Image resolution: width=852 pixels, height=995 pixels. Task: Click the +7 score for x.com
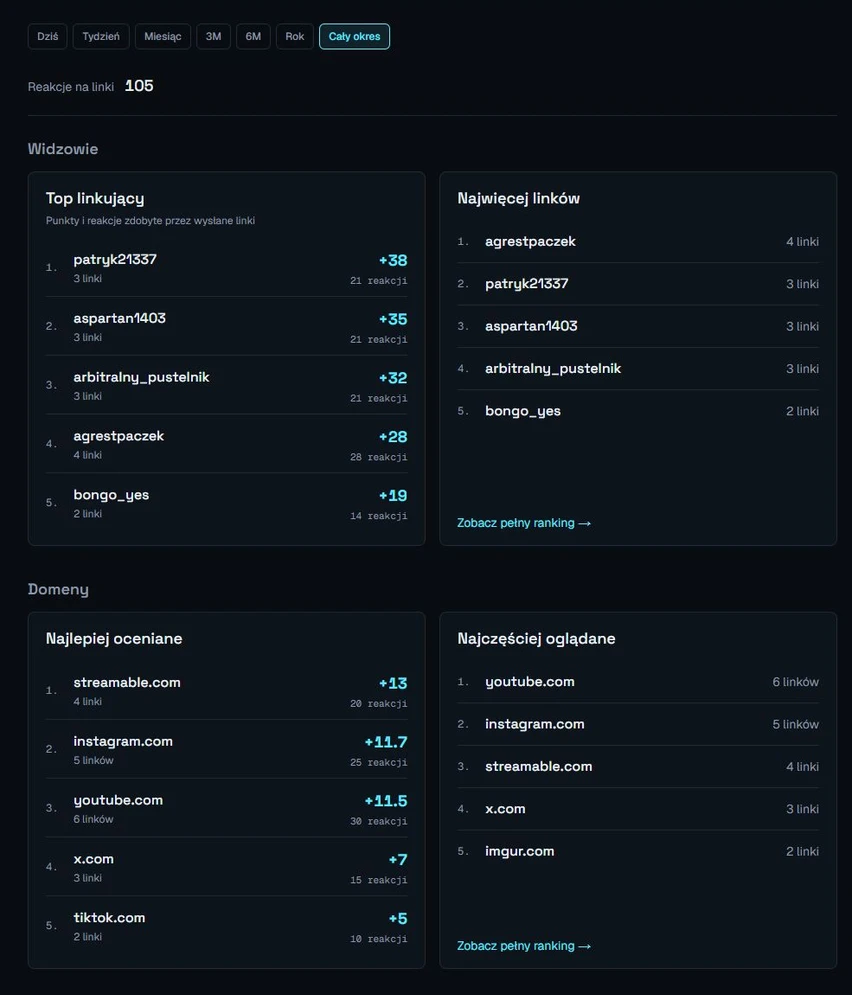pos(398,860)
